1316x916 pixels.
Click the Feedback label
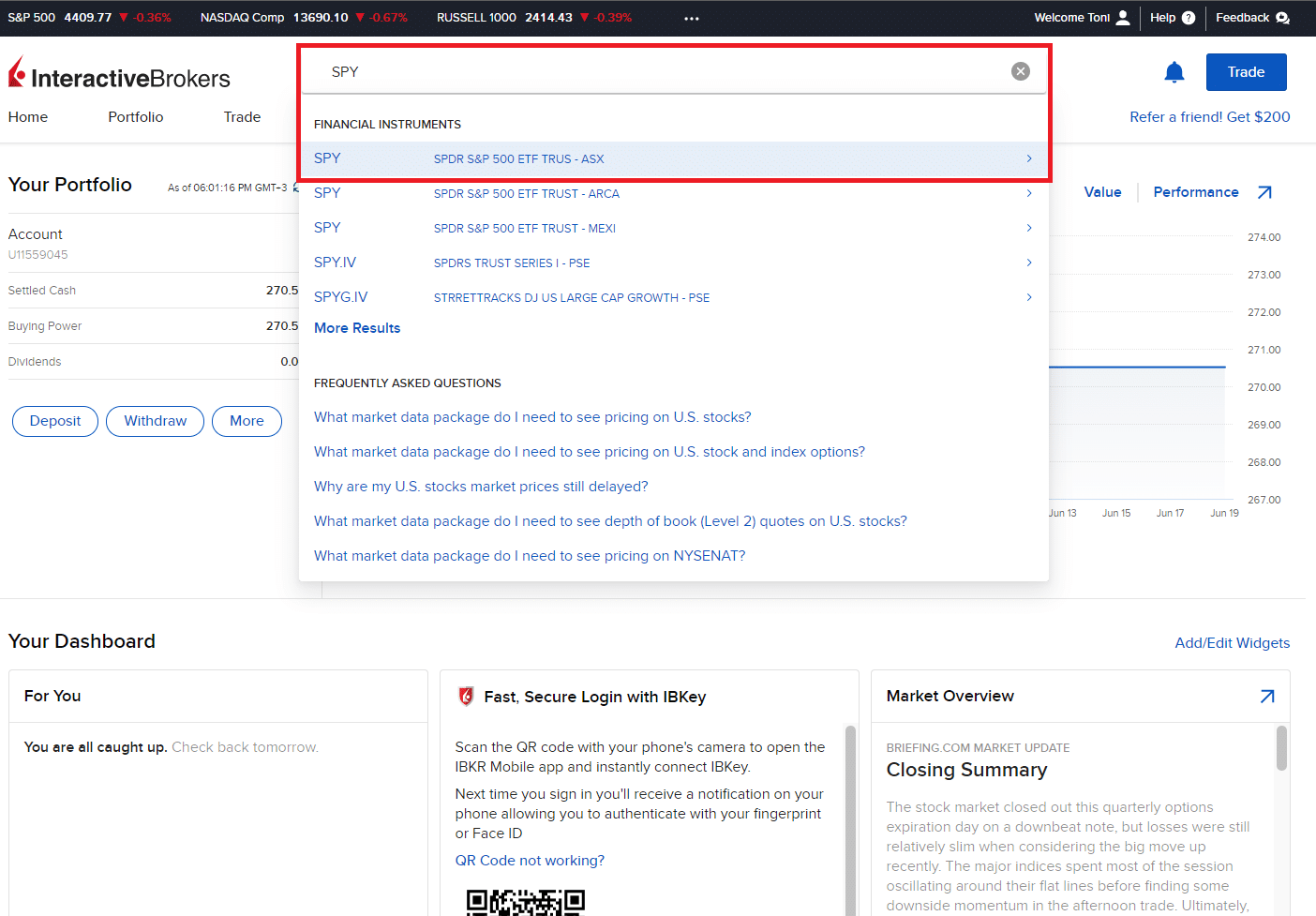coord(1242,18)
